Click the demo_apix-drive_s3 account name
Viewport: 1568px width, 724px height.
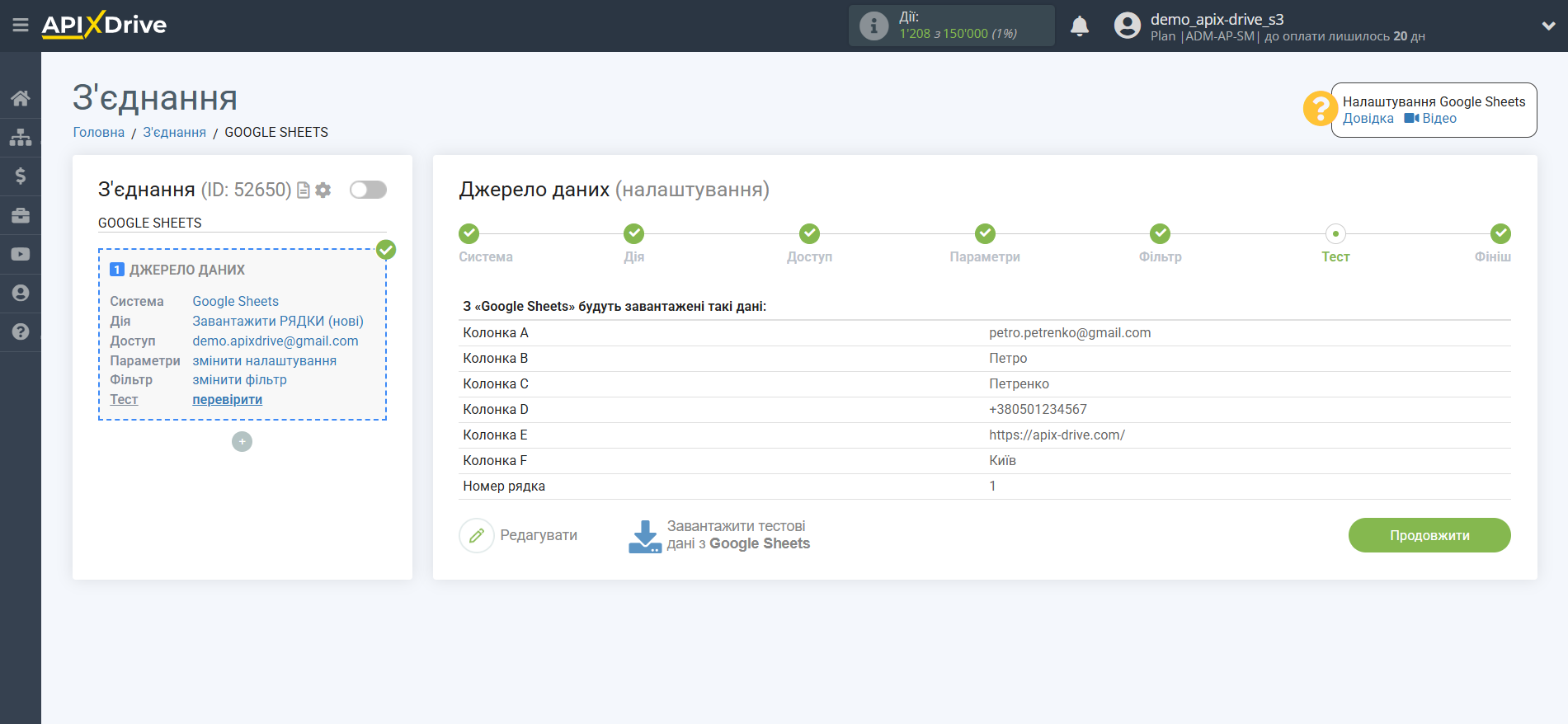[1217, 19]
